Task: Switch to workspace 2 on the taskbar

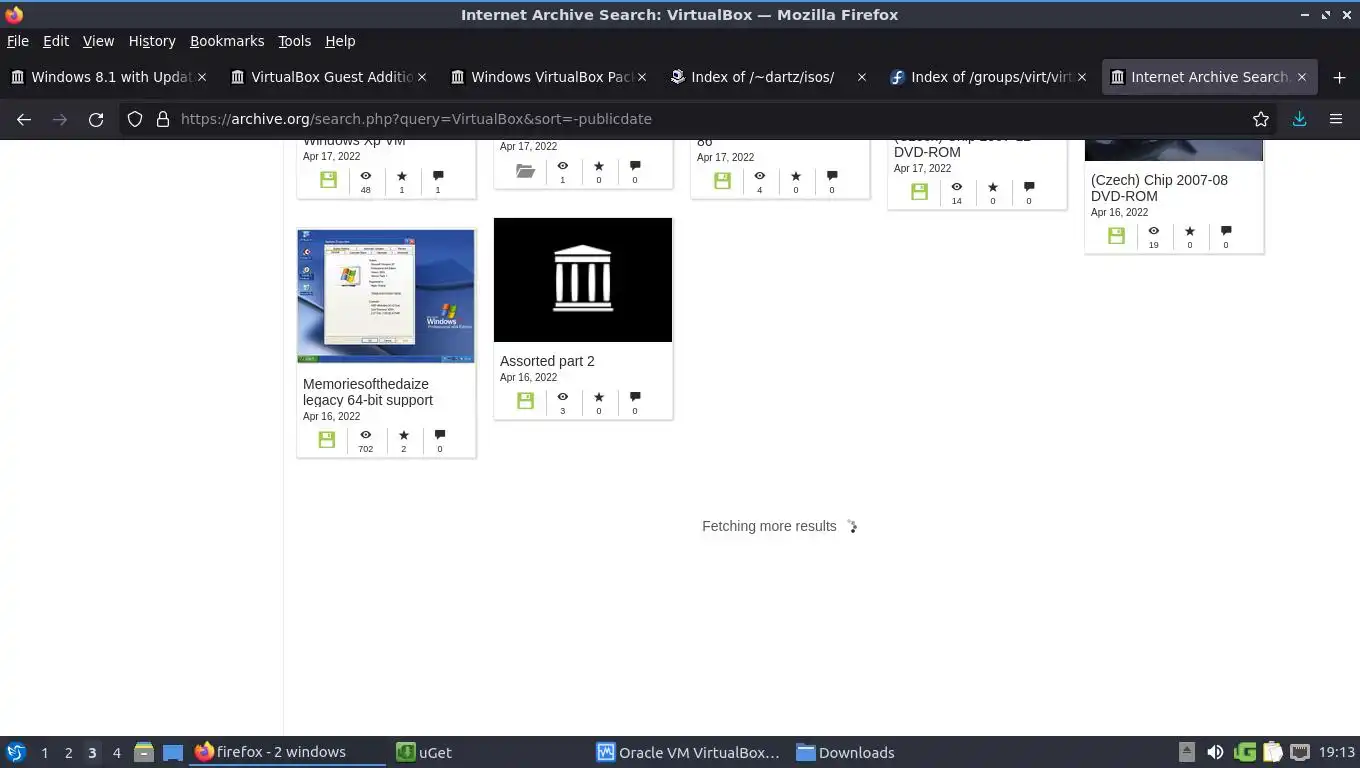Action: coord(68,753)
